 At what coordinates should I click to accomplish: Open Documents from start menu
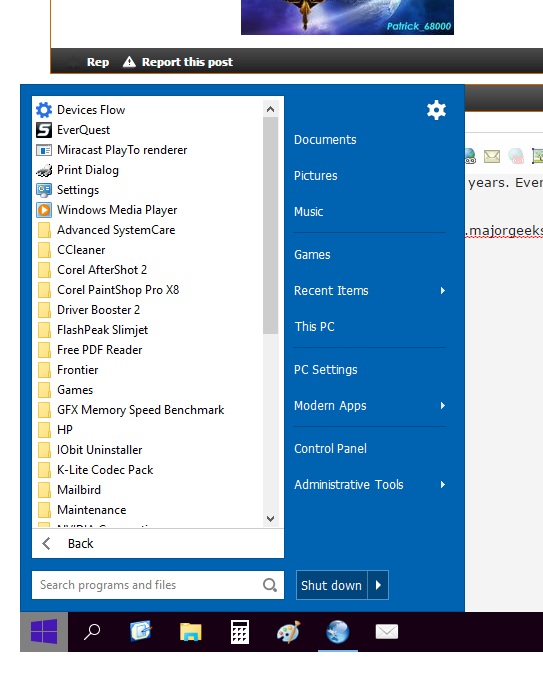coord(325,140)
